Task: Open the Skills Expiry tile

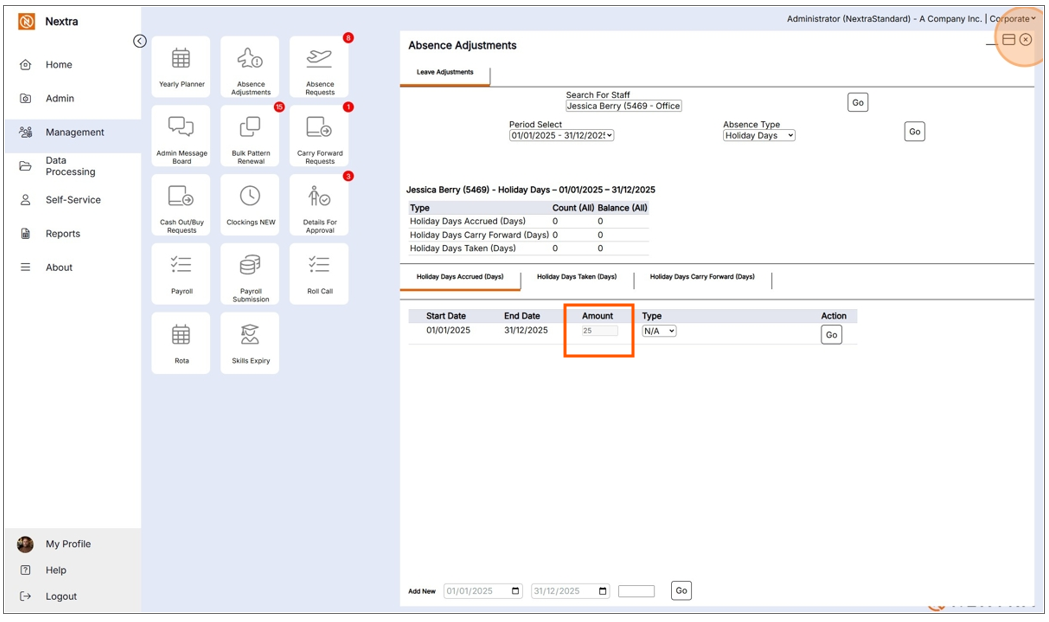Action: pos(250,342)
